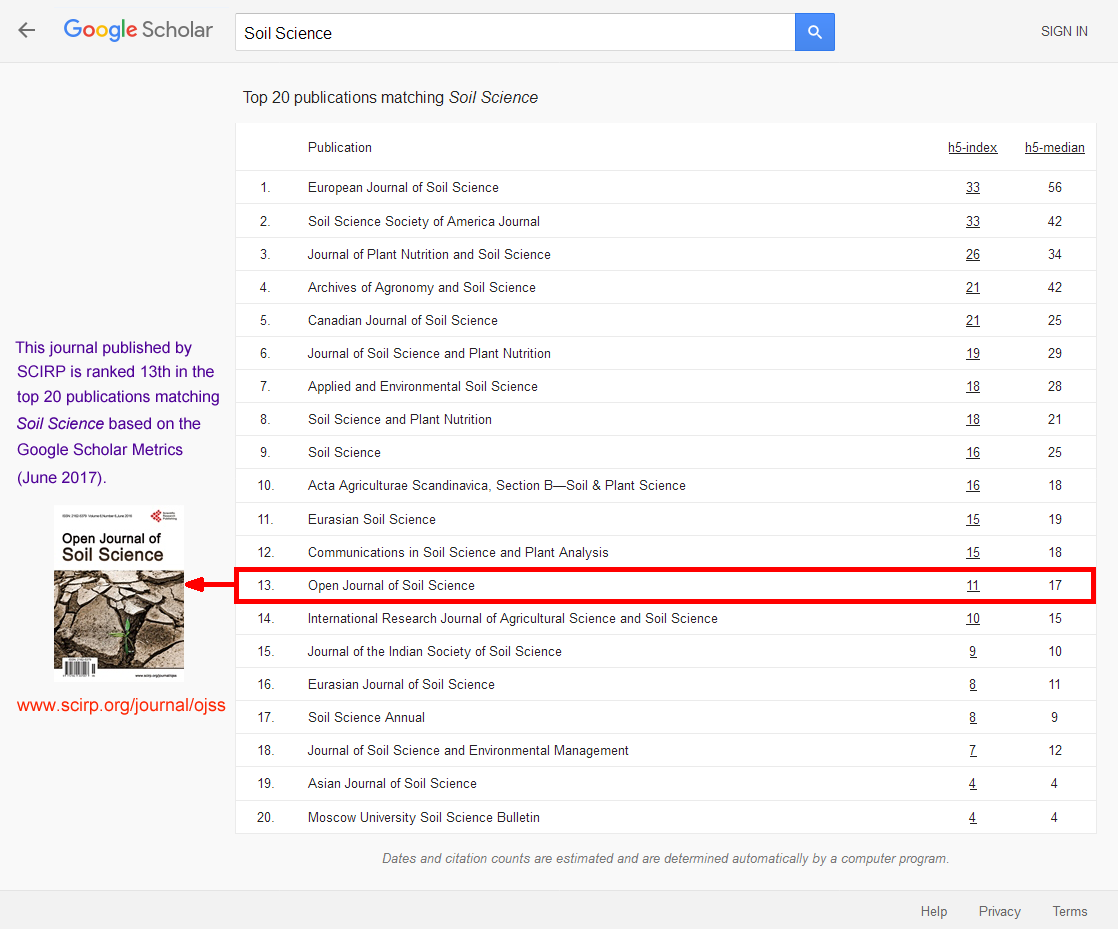Open h5-index 18 for Applied and Environmental Soil Science
Viewport: 1118px width, 929px height.
973,386
